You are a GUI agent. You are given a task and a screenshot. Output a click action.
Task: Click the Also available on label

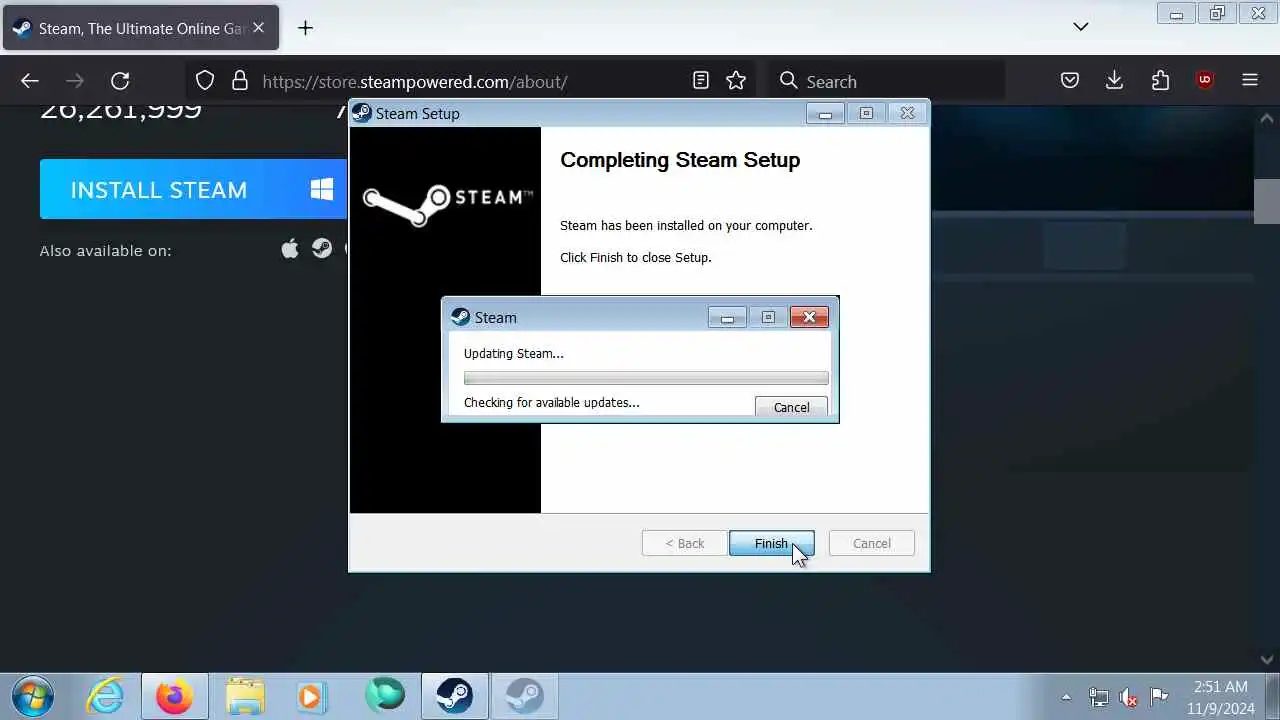pyautogui.click(x=106, y=250)
